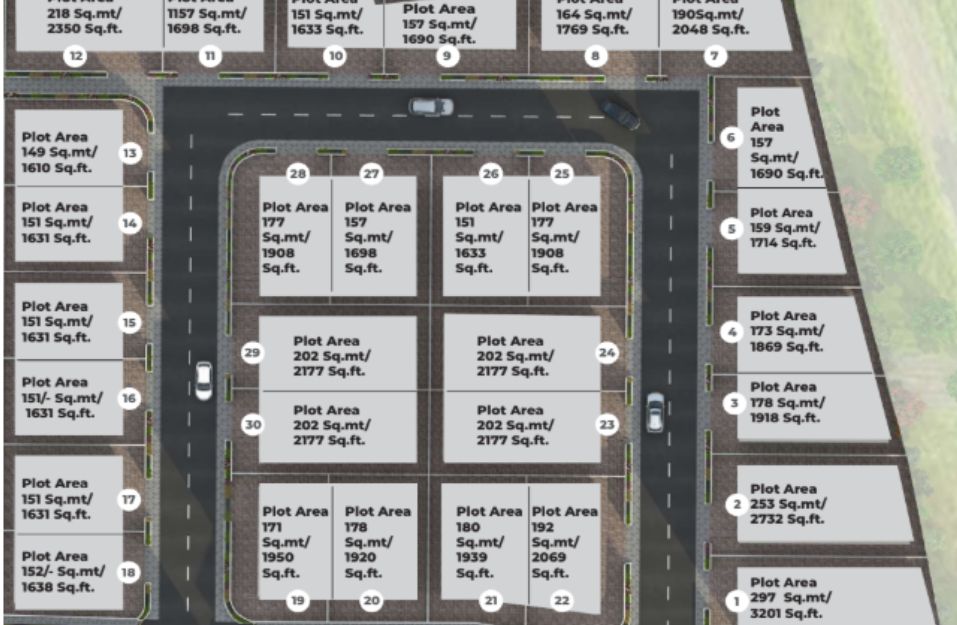
Task: Select the number 13 plot marker
Action: (130, 153)
